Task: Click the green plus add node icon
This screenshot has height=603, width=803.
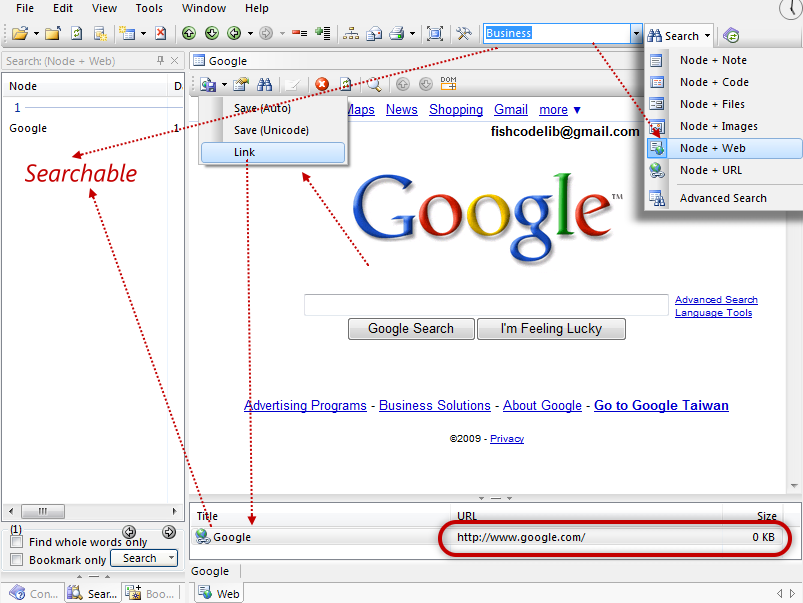Action: click(323, 34)
